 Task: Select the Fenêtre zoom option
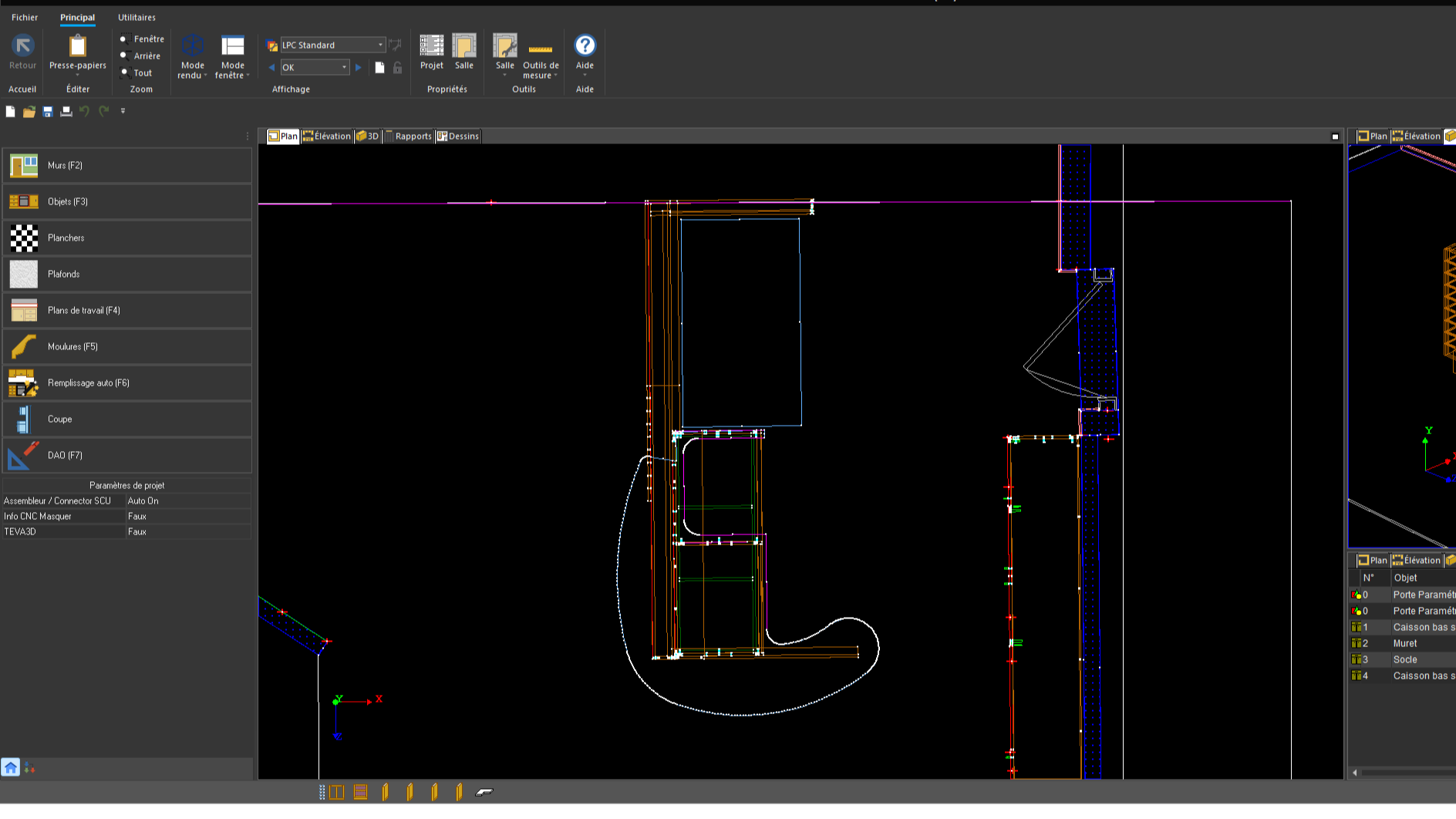click(143, 39)
